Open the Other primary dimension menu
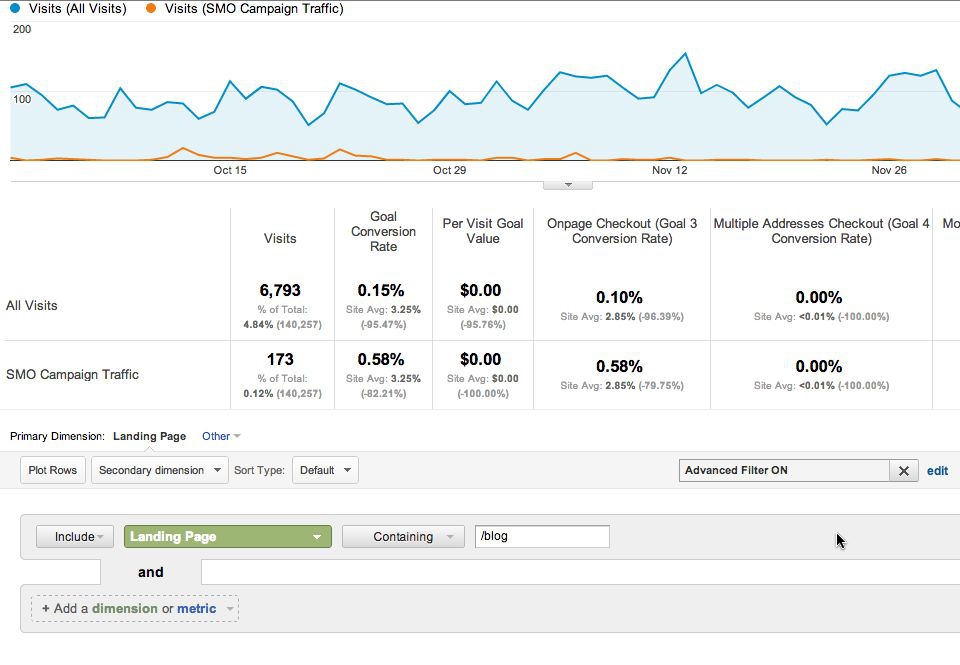This screenshot has height=665, width=960. (221, 436)
